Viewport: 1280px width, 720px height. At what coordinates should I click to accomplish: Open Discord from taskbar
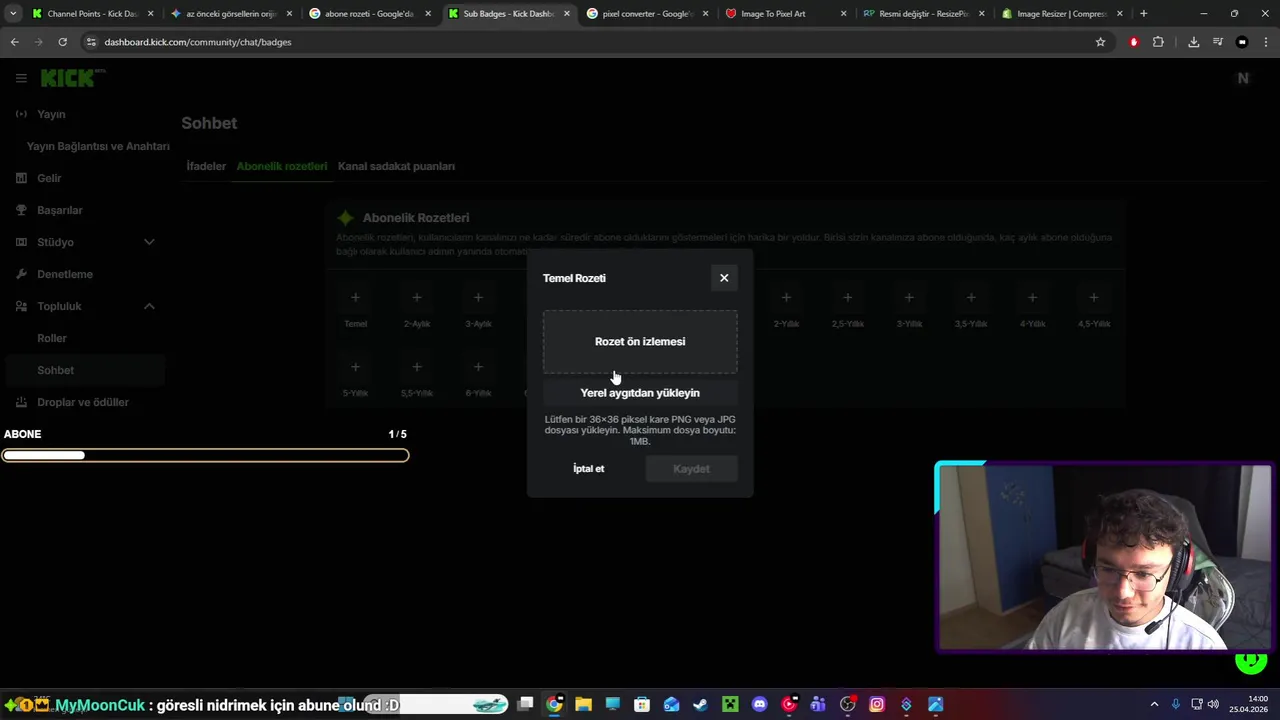[x=759, y=705]
